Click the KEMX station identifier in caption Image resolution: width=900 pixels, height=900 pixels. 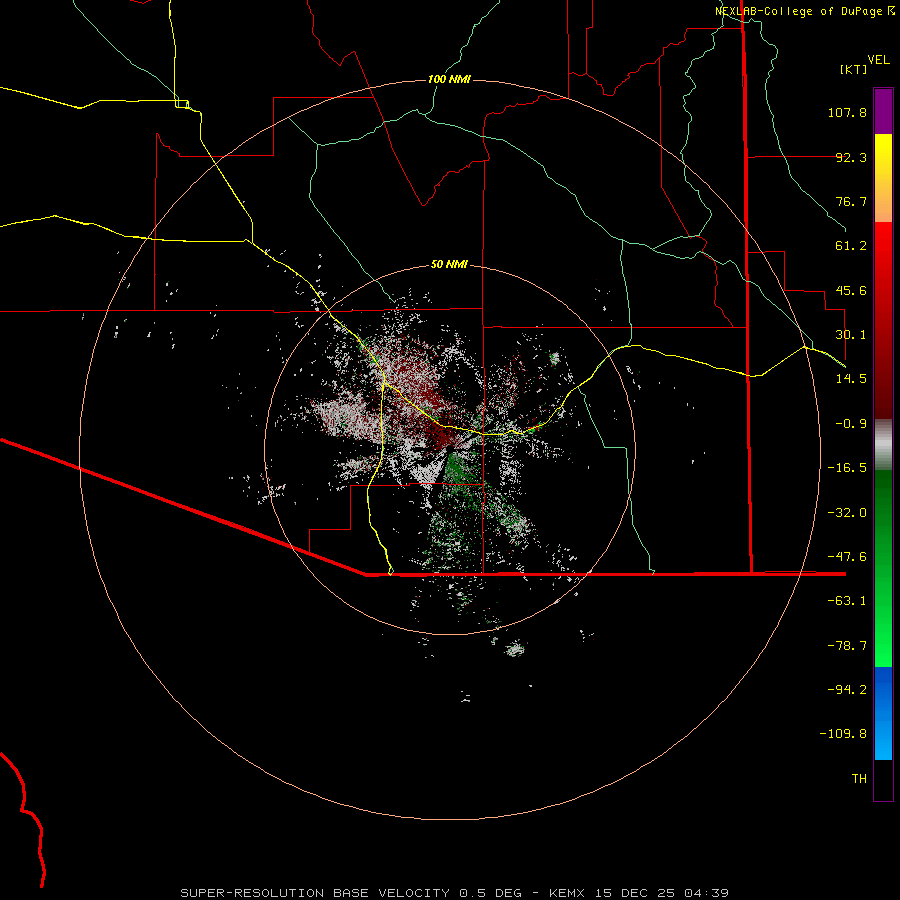click(567, 893)
